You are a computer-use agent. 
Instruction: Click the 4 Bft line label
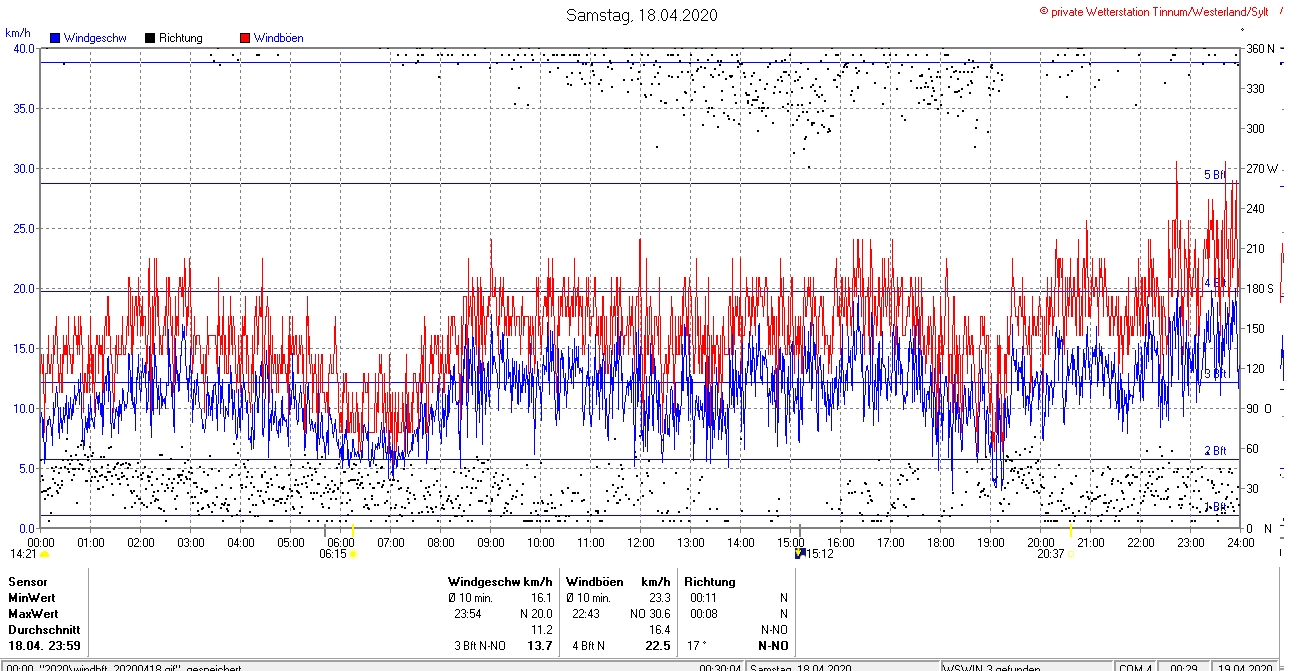[x=1215, y=283]
